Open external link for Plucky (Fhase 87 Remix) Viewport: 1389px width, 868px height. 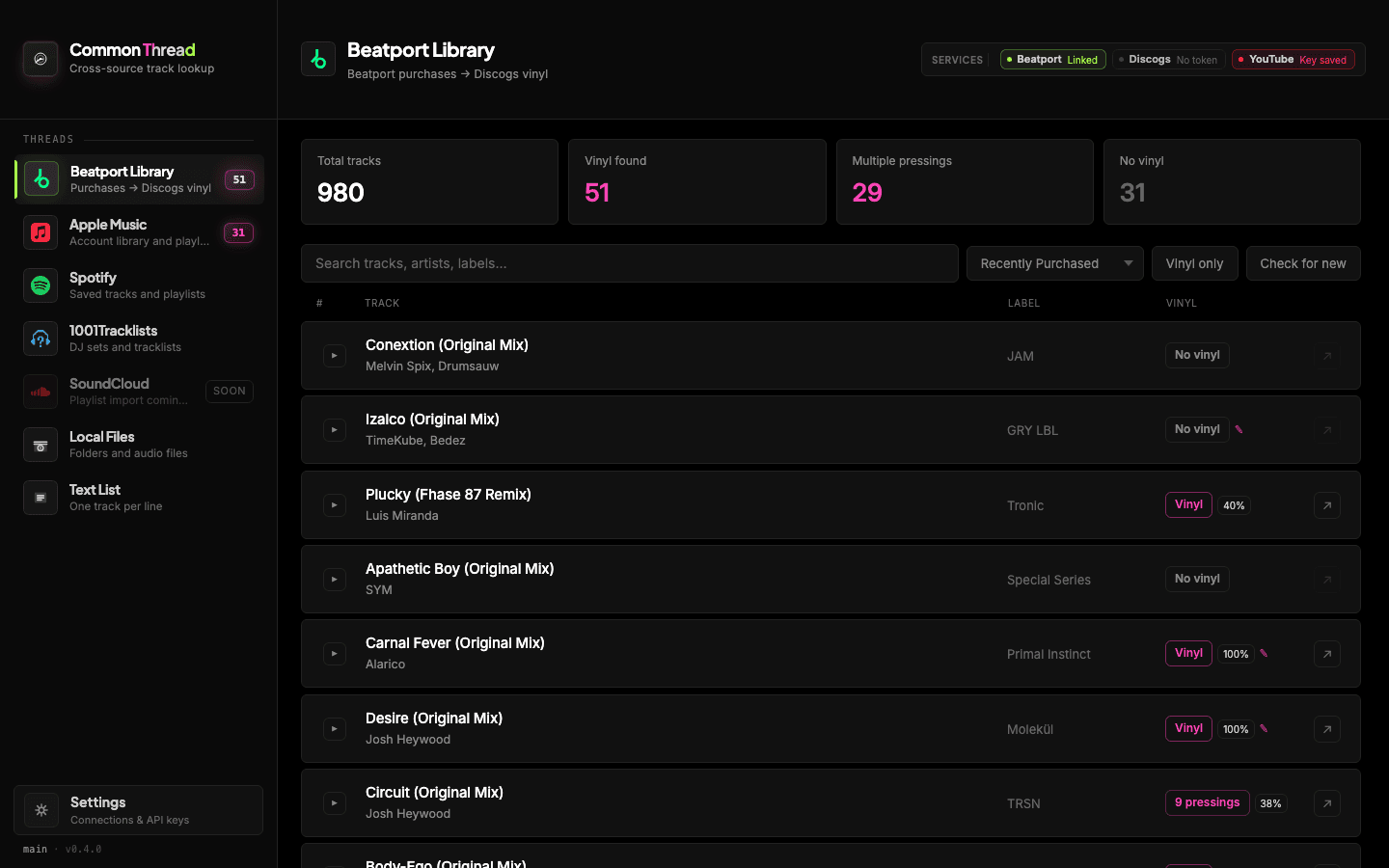(x=1327, y=505)
